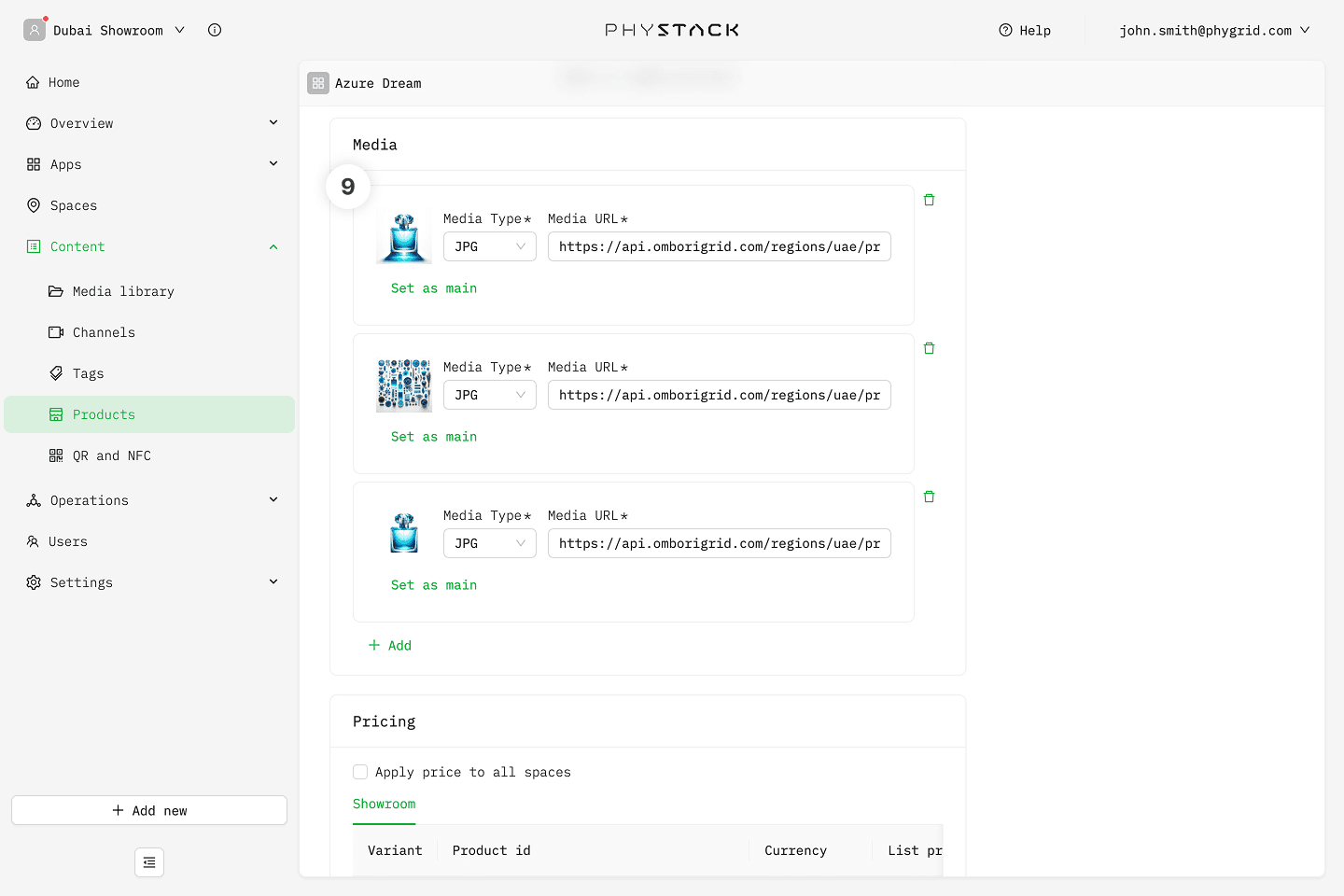Click the Content list icon
Screen dimensions: 1344x896
[34, 246]
